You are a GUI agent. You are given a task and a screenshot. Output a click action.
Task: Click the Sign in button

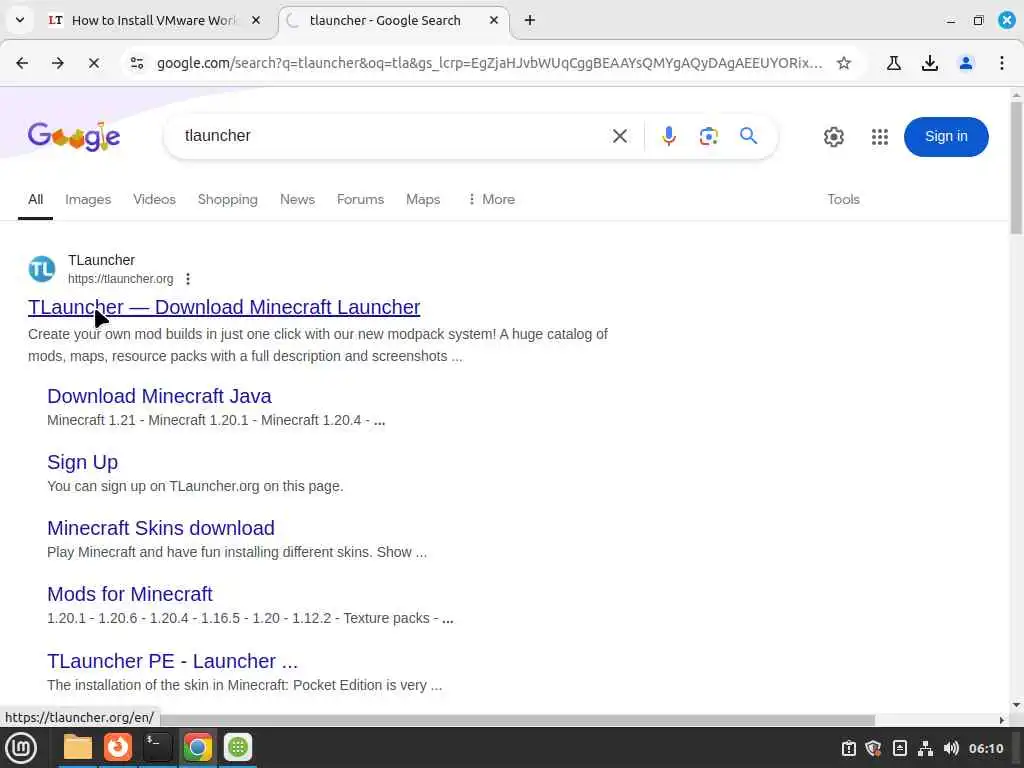(x=946, y=136)
